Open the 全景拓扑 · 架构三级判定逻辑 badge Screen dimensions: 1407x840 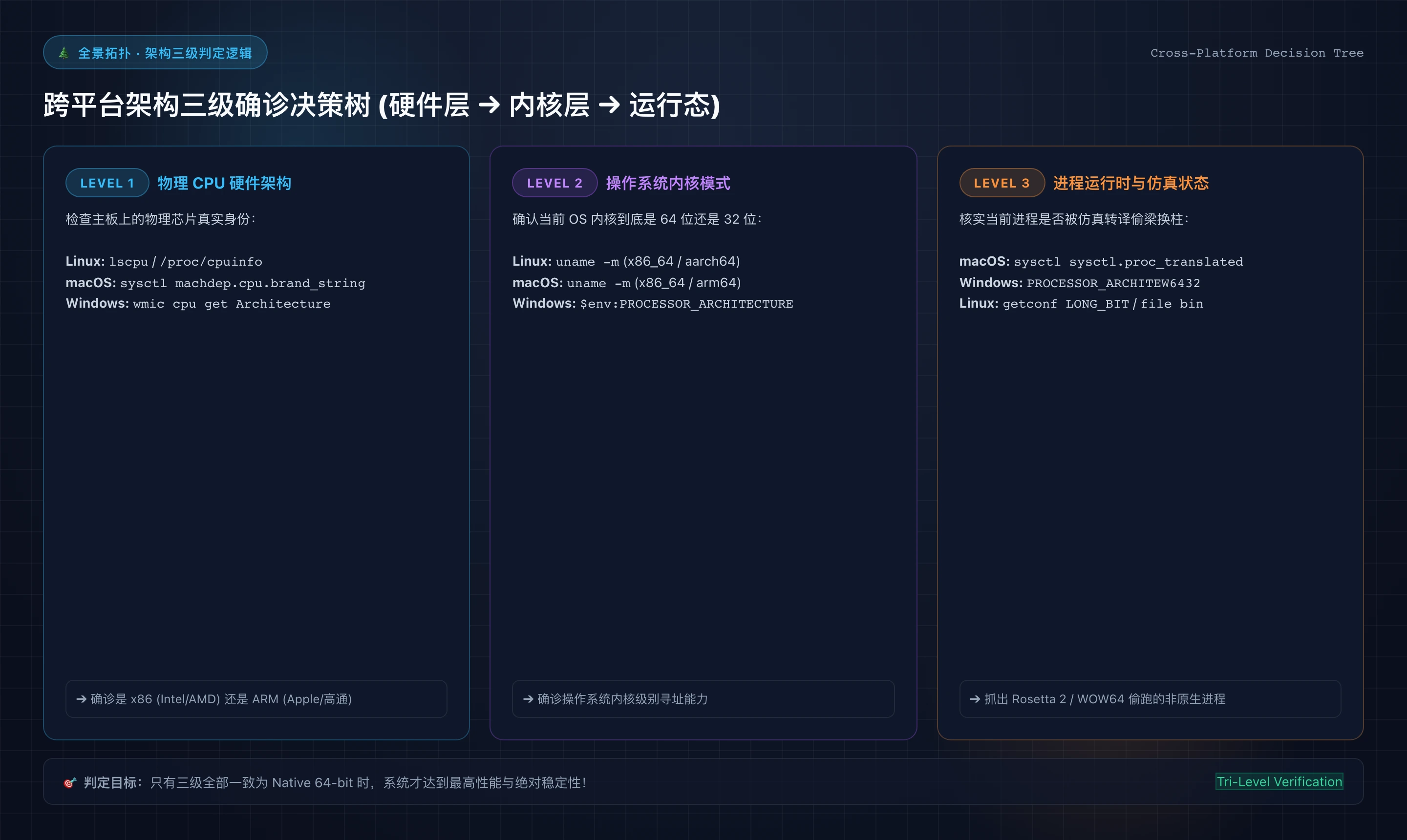pyautogui.click(x=155, y=53)
